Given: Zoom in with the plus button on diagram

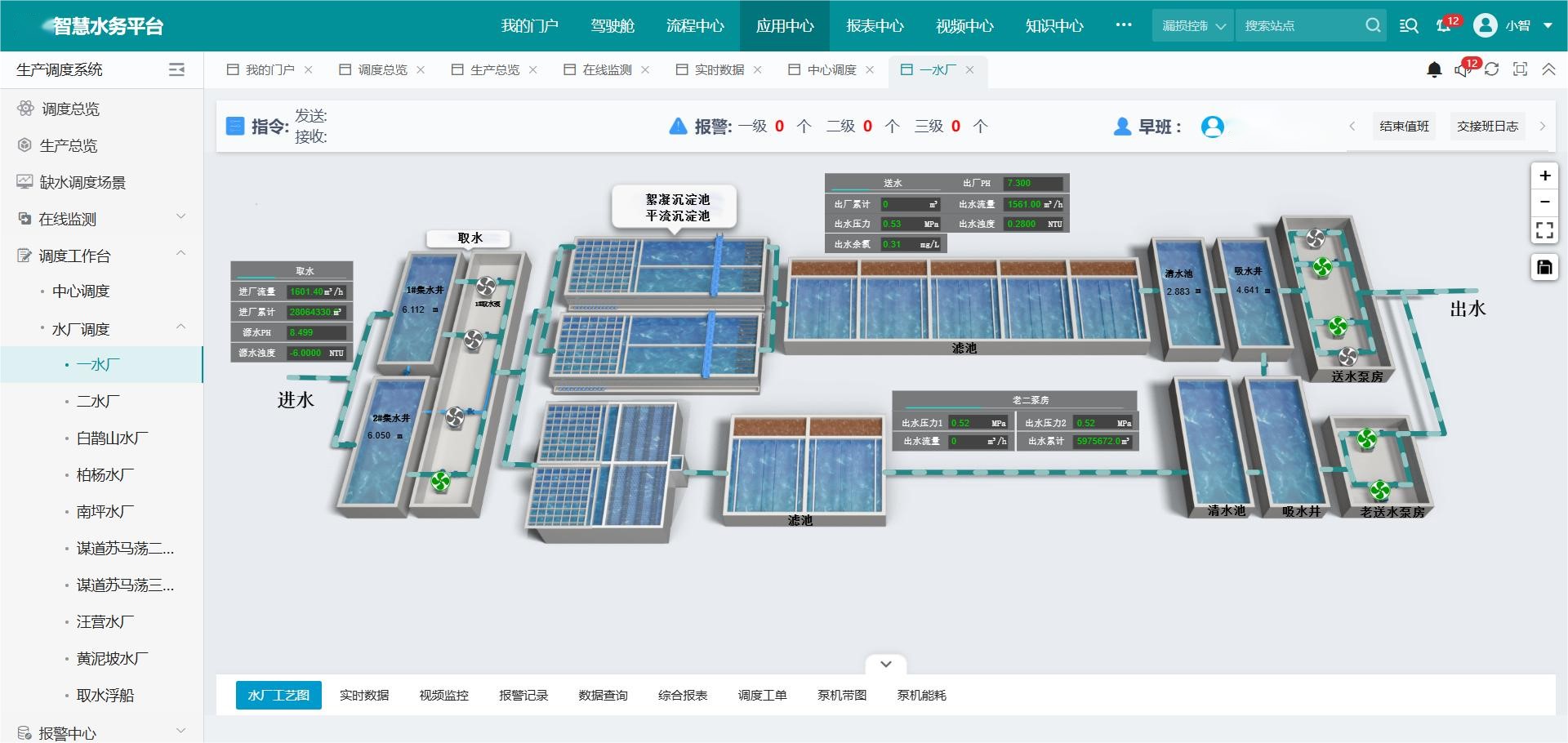Looking at the screenshot, I should (1544, 176).
